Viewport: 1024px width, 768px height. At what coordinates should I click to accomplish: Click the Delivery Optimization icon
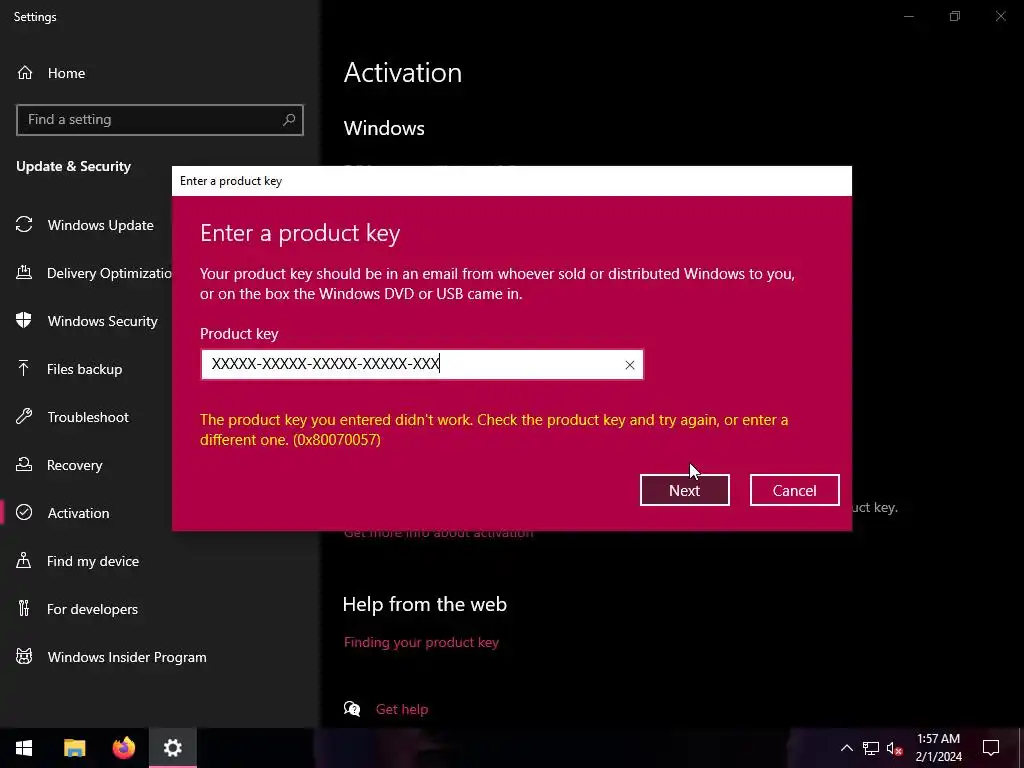[24, 272]
